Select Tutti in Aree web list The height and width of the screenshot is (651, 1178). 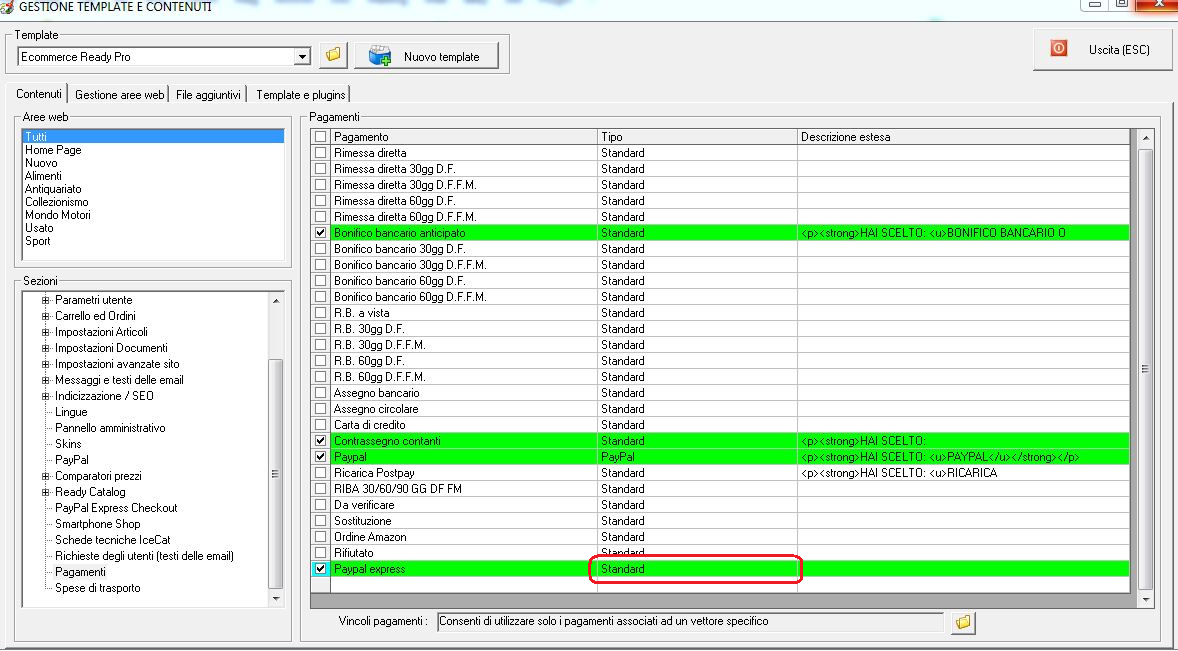153,137
